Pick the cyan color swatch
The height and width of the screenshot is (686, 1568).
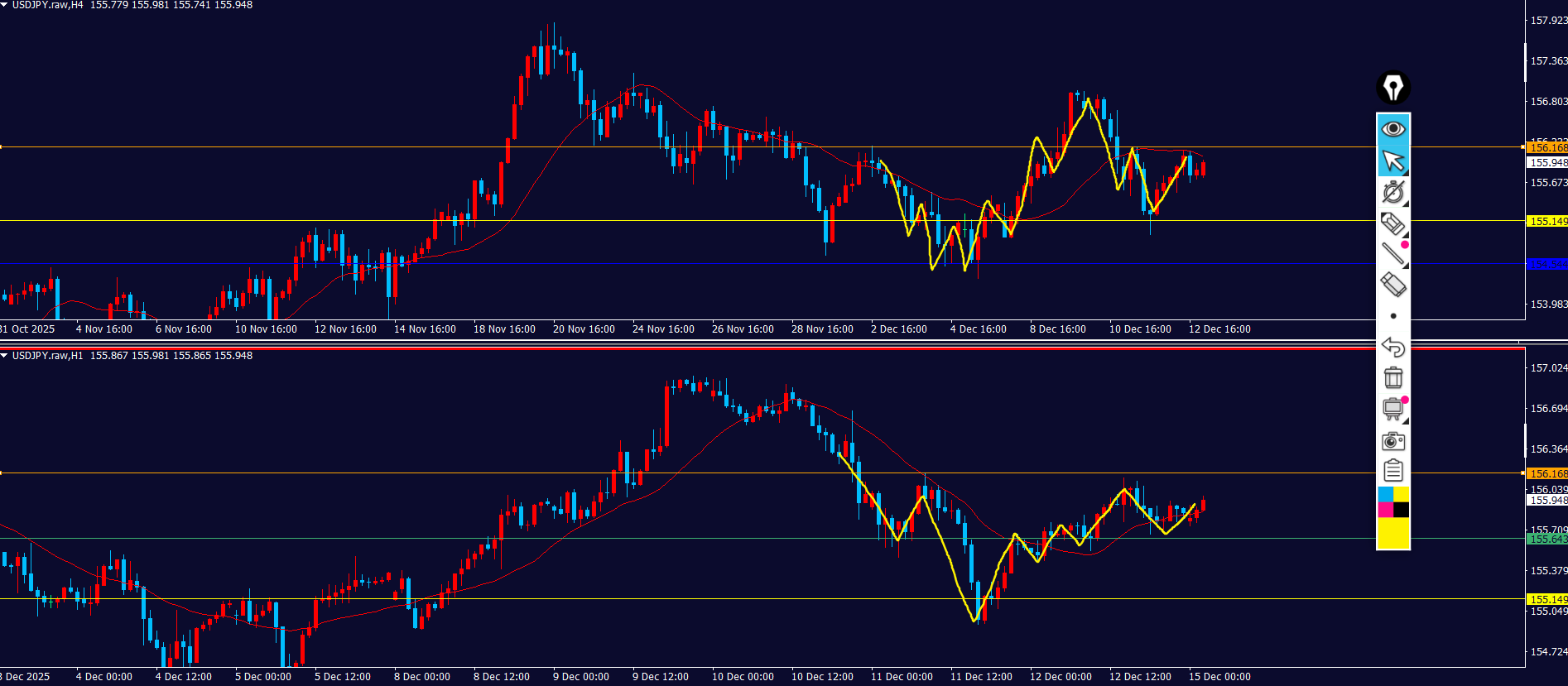coord(1385,494)
